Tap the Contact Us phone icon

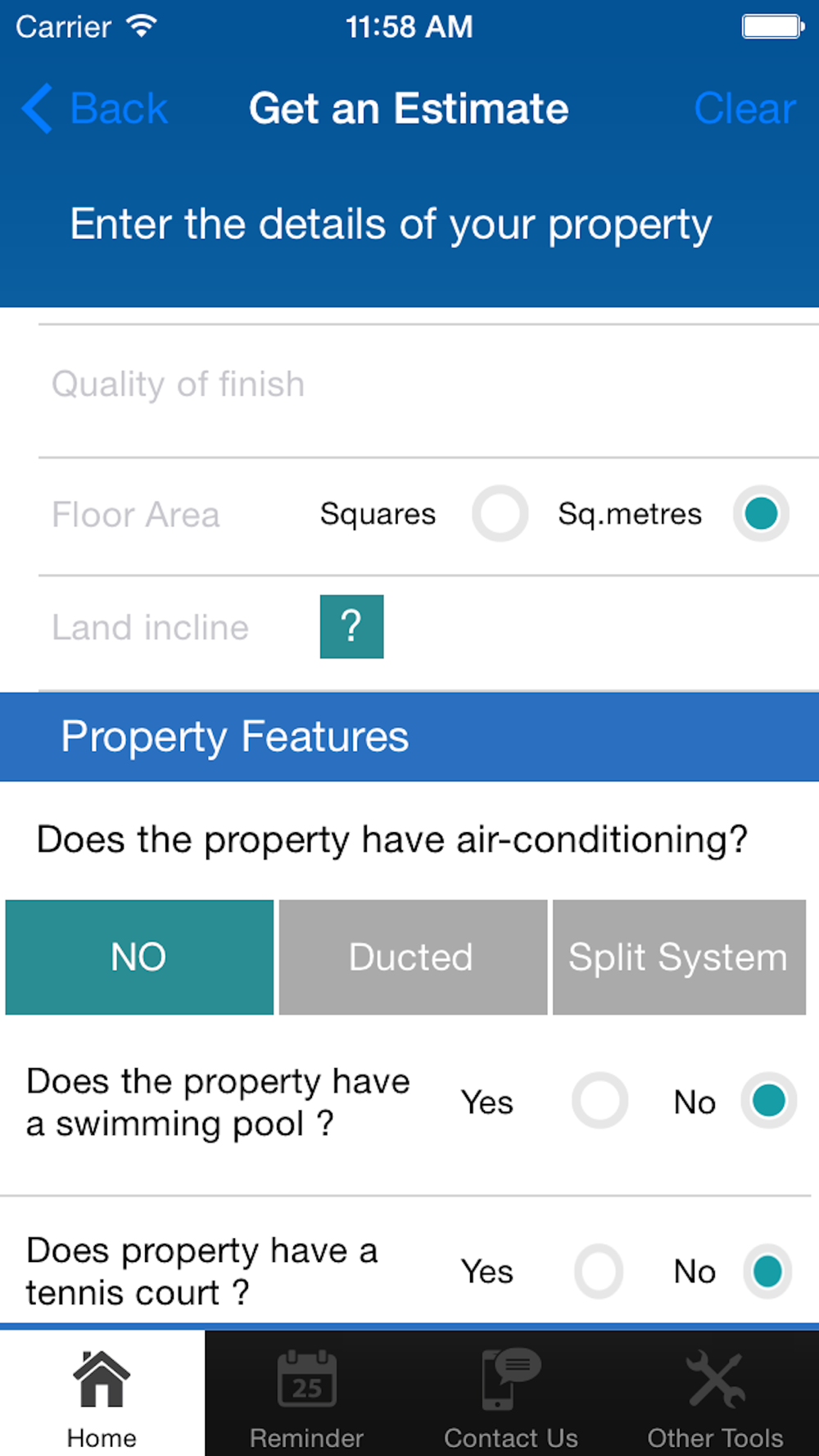pos(511,1380)
